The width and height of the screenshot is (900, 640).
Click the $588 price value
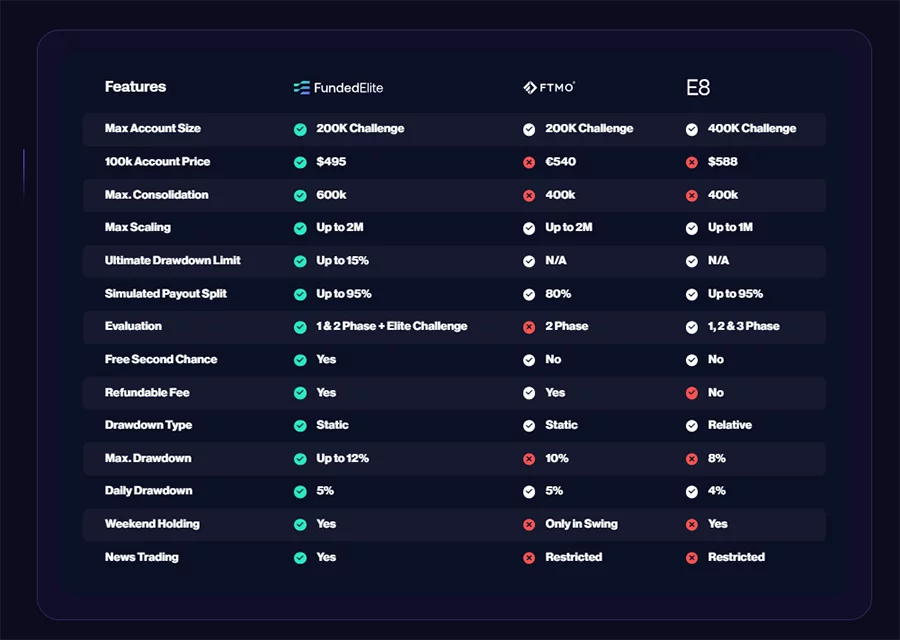[723, 161]
